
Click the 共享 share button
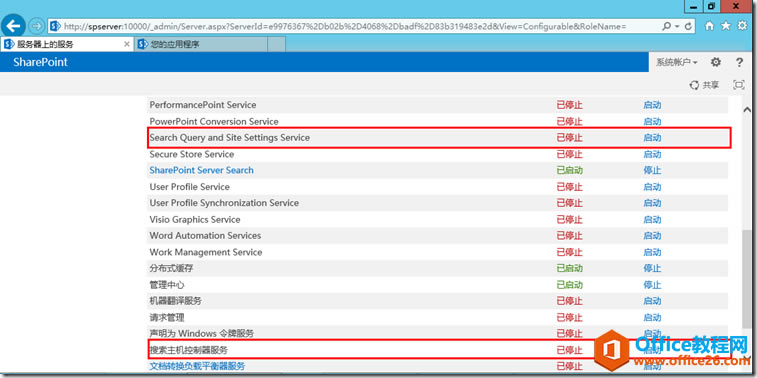704,85
